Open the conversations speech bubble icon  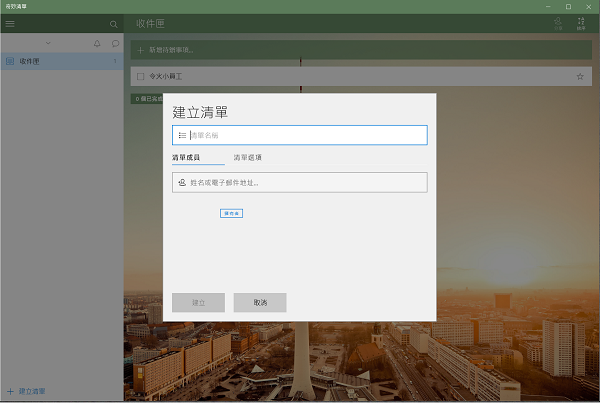tap(115, 43)
